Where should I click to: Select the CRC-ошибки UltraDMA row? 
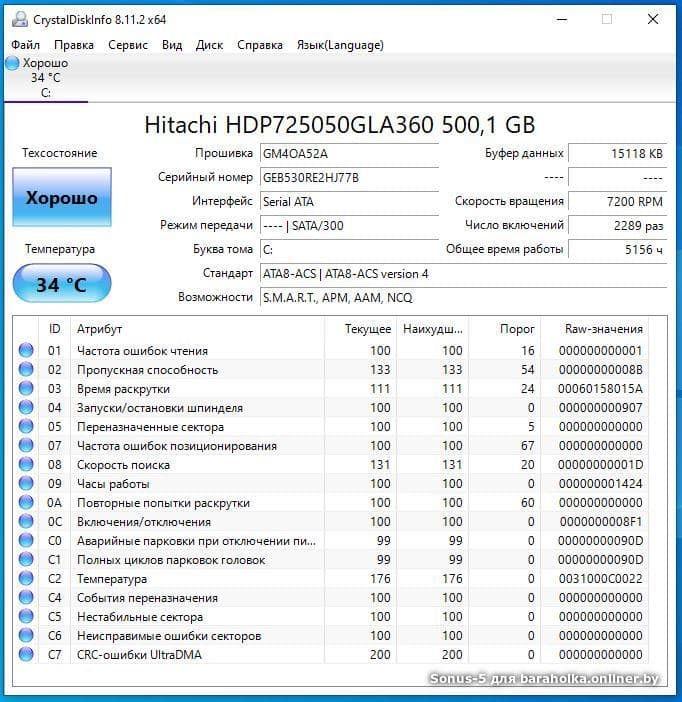(331, 655)
